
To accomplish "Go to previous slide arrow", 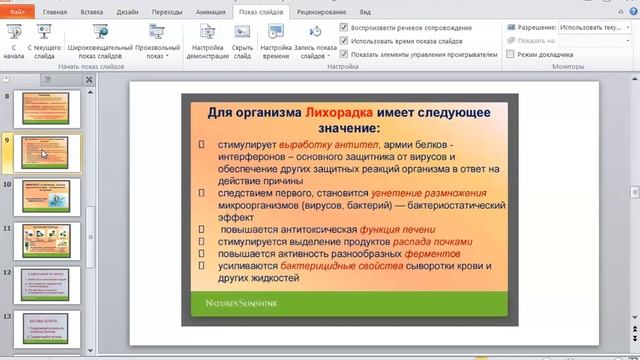I will pyautogui.click(x=635, y=329).
